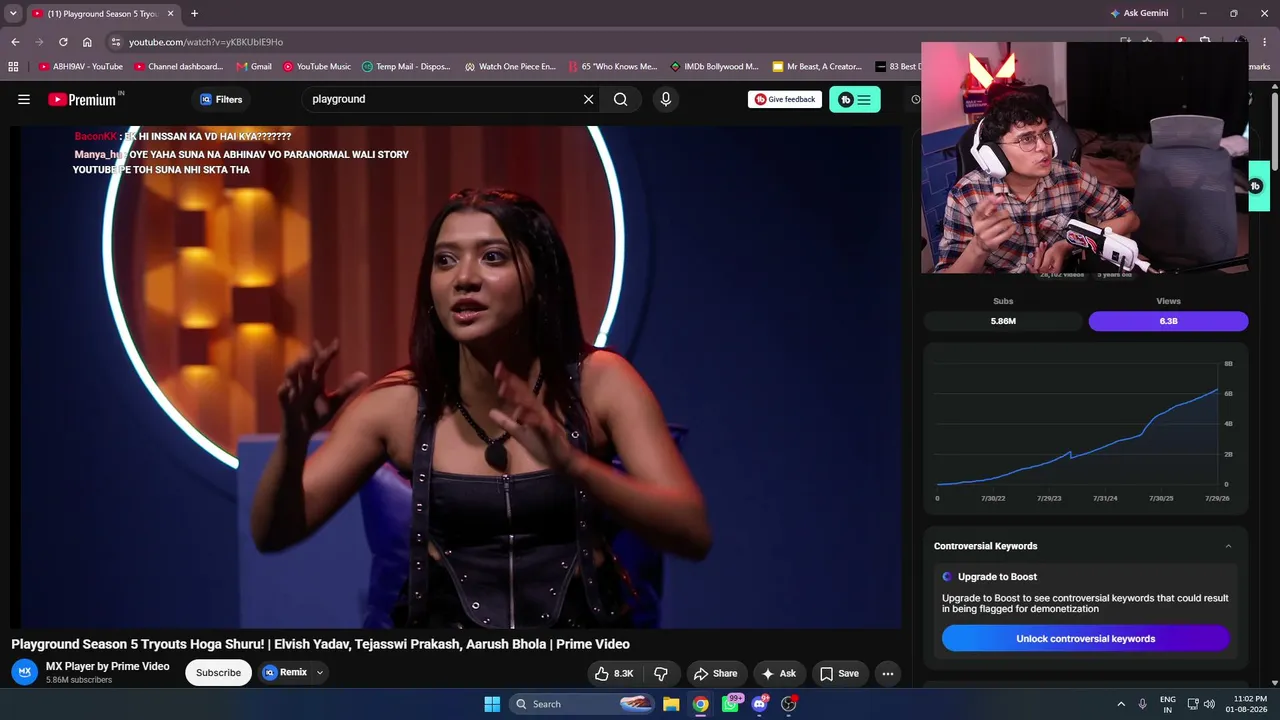Image resolution: width=1280 pixels, height=720 pixels.
Task: Go to YouTube Premium home logo
Action: click(82, 99)
